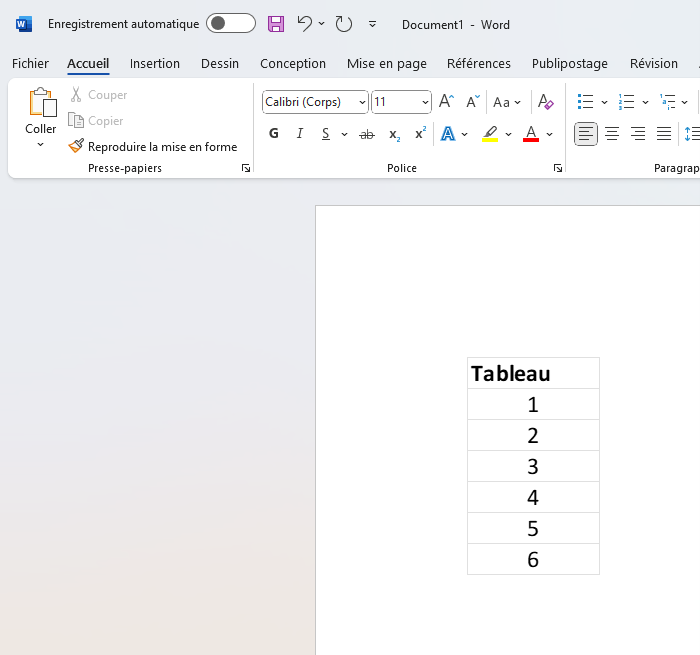The image size is (700, 655).
Task: Click the Couper button
Action: (x=99, y=95)
